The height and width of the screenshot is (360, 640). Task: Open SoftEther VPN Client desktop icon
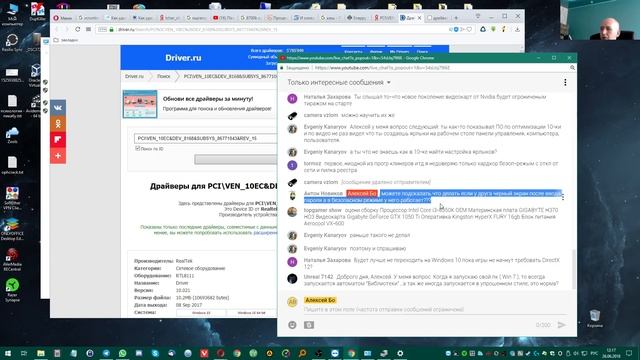(12, 198)
